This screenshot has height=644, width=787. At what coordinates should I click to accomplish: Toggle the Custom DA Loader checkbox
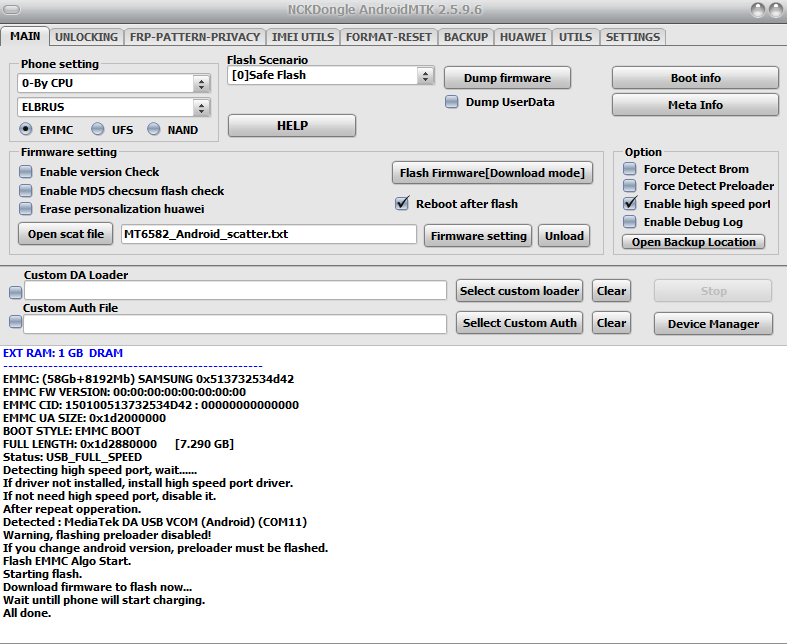pos(16,292)
